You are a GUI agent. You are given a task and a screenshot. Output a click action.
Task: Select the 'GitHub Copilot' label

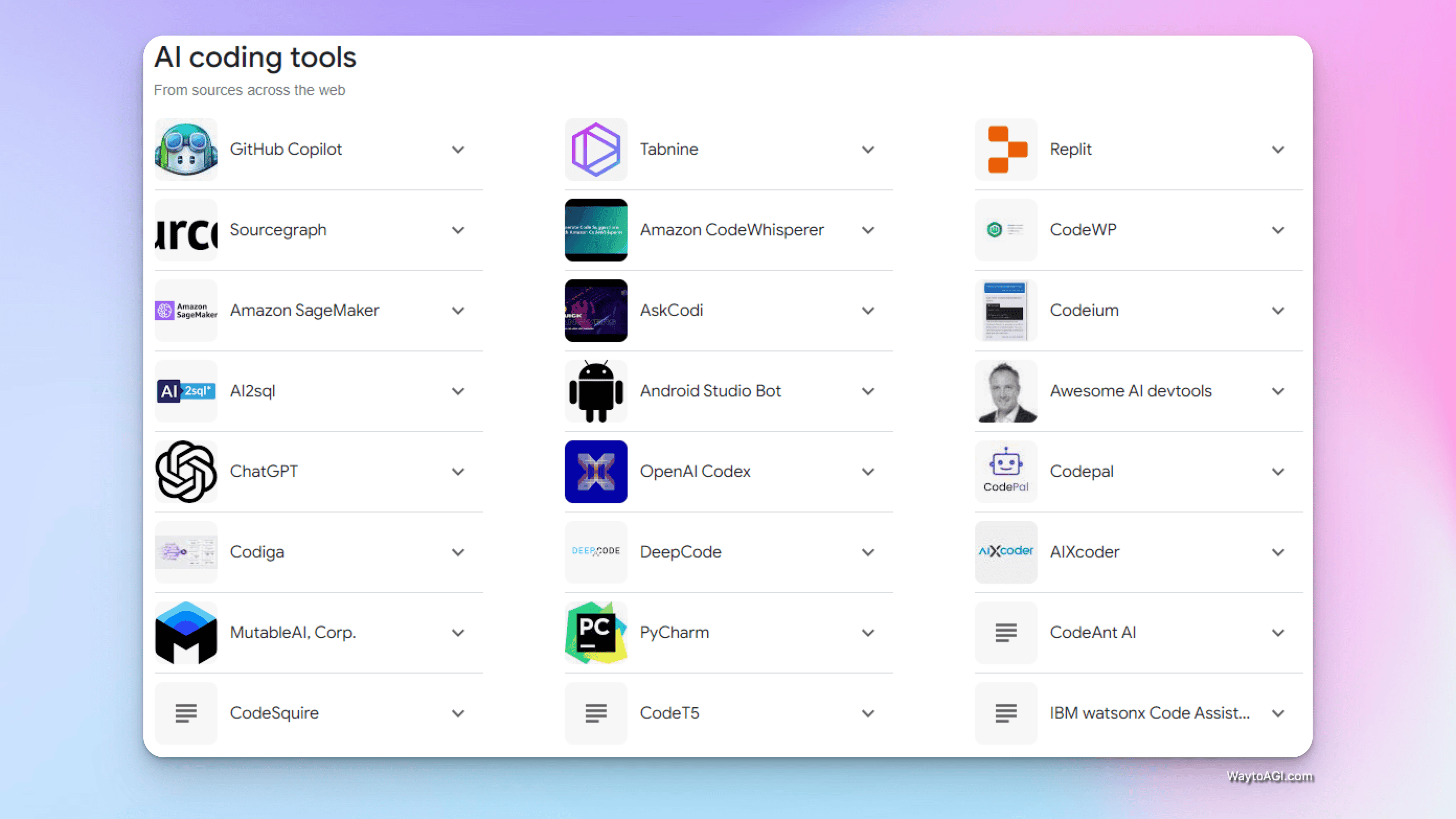286,149
